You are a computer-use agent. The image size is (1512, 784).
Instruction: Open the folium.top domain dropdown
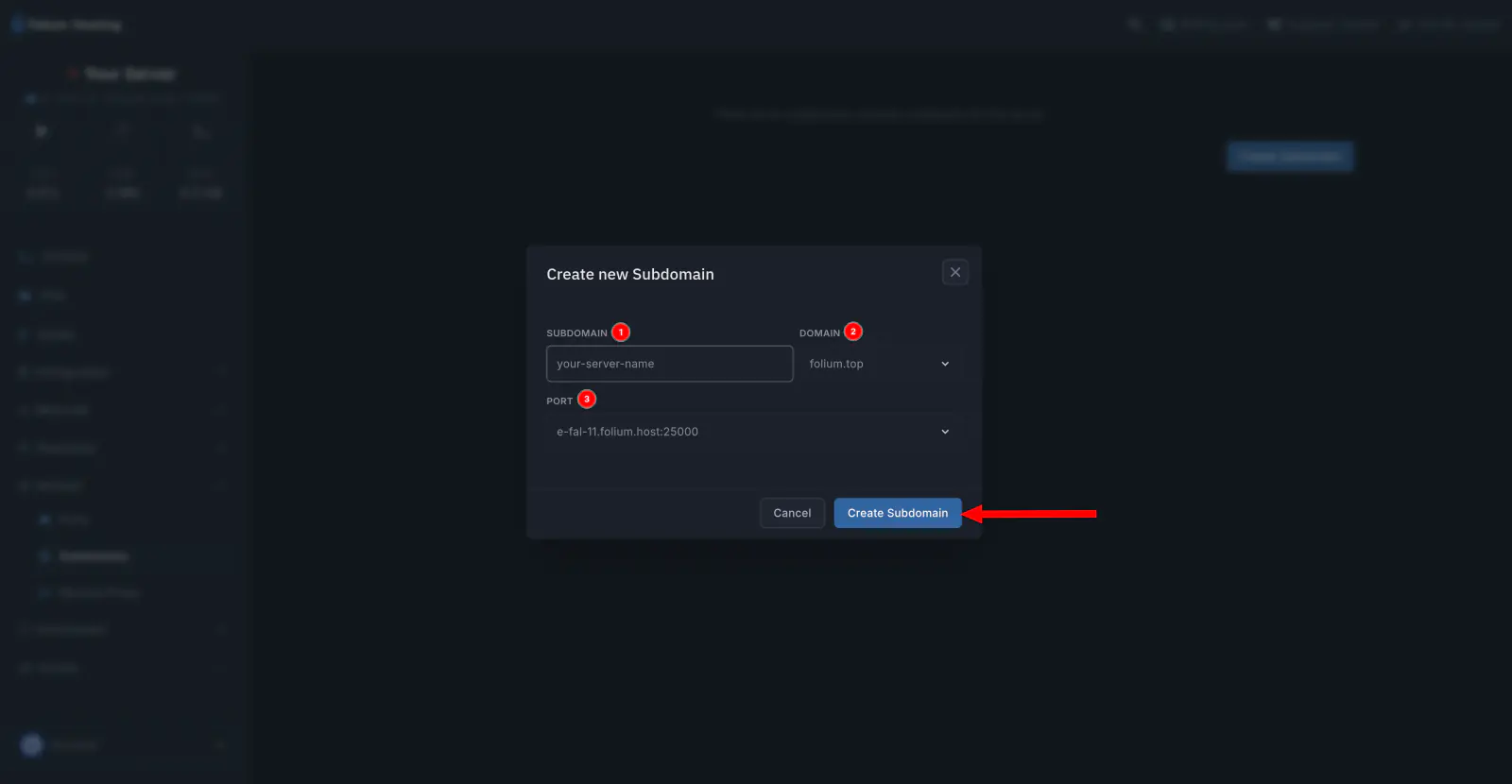(880, 364)
